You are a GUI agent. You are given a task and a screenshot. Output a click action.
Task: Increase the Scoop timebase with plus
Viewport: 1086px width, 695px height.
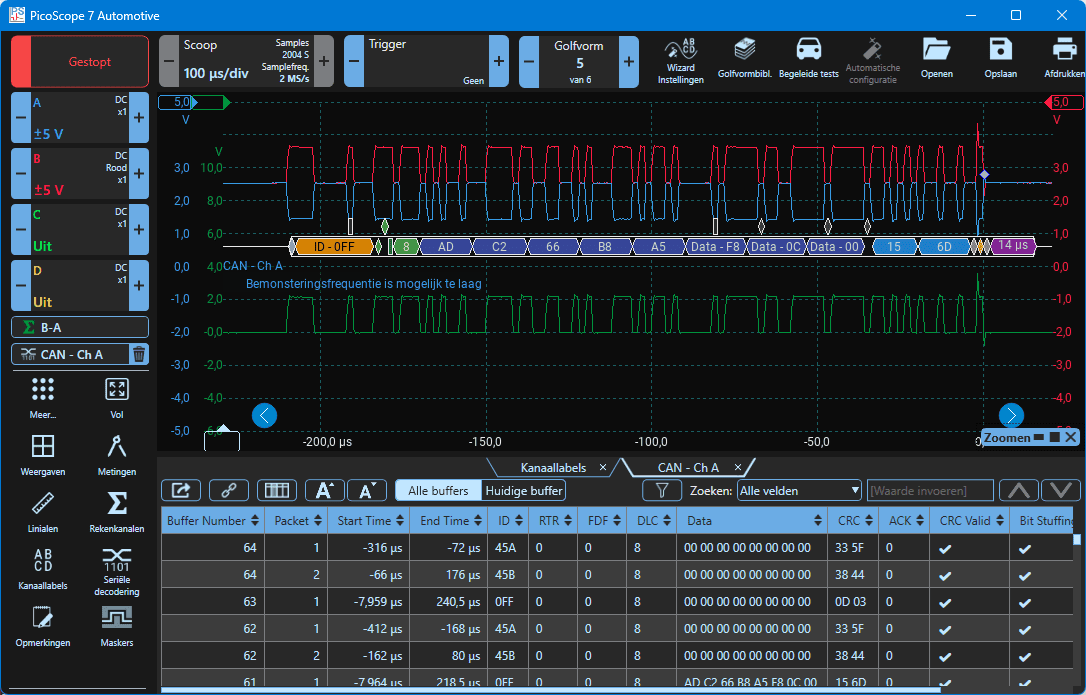(324, 62)
